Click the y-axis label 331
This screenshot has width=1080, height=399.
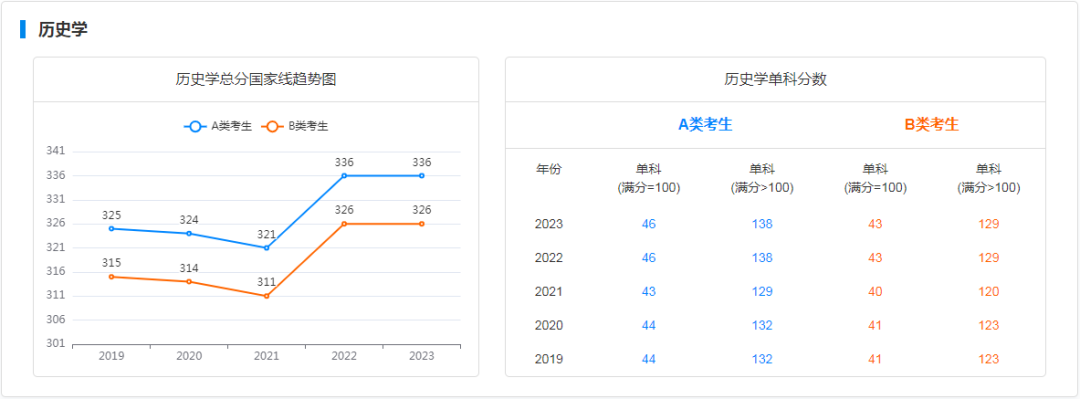tap(56, 199)
